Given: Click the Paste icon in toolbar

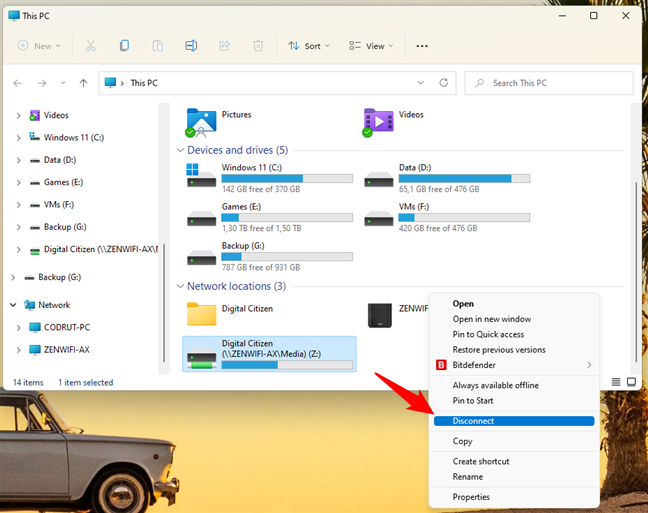Looking at the screenshot, I should click(x=157, y=46).
